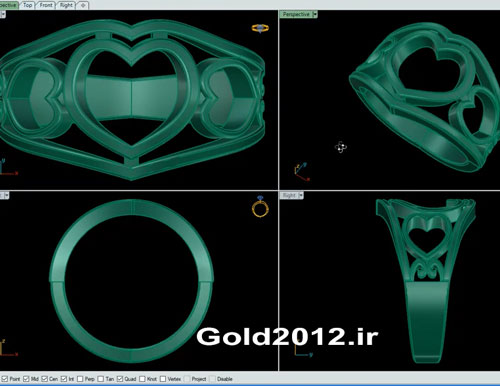The width and height of the screenshot is (500, 386).
Task: Tick the Disable osnap checkbox
Action: pos(212,379)
